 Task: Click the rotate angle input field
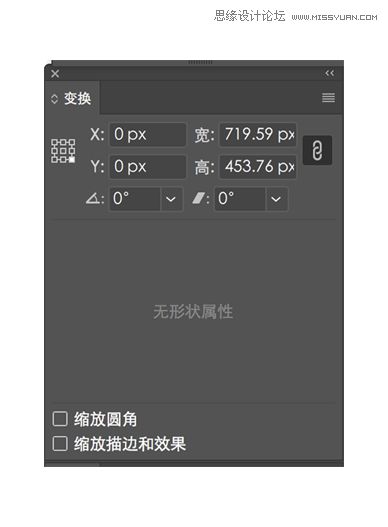click(134, 199)
